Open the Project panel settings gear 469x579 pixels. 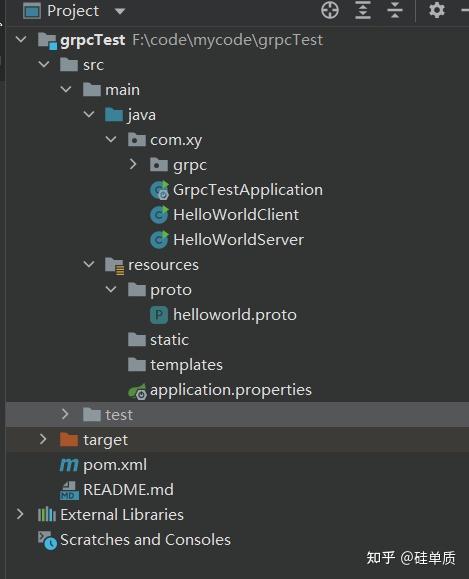437,10
